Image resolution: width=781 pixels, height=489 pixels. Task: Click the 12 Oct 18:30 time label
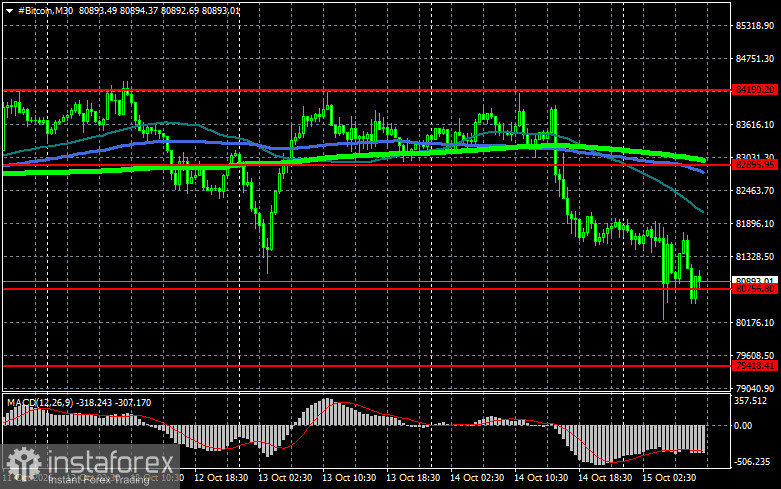[x=221, y=478]
